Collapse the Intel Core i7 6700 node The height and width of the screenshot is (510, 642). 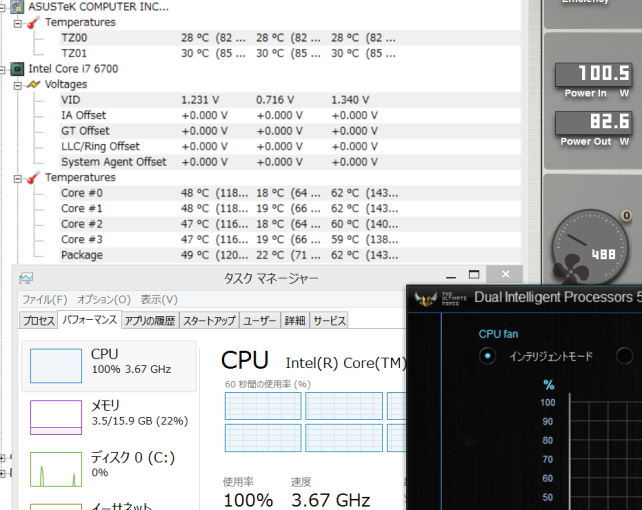click(x=2, y=70)
